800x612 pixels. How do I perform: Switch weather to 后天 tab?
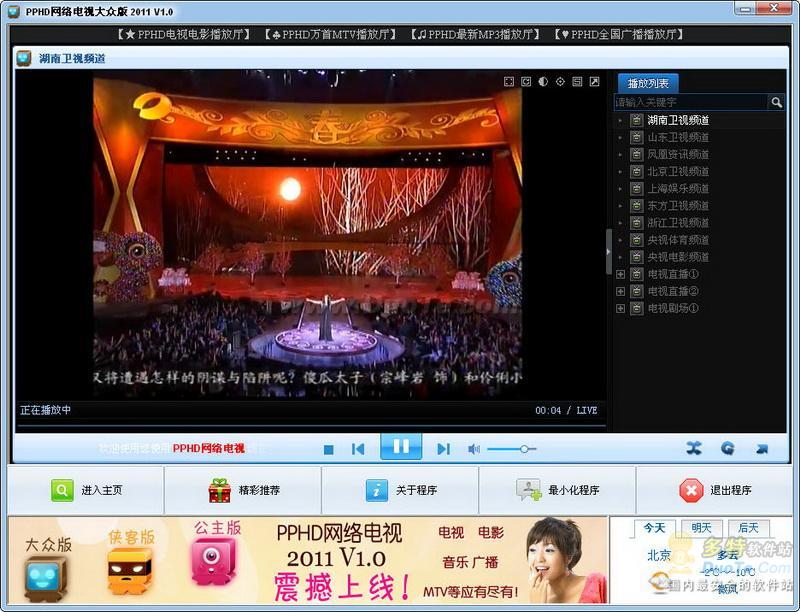[x=748, y=528]
